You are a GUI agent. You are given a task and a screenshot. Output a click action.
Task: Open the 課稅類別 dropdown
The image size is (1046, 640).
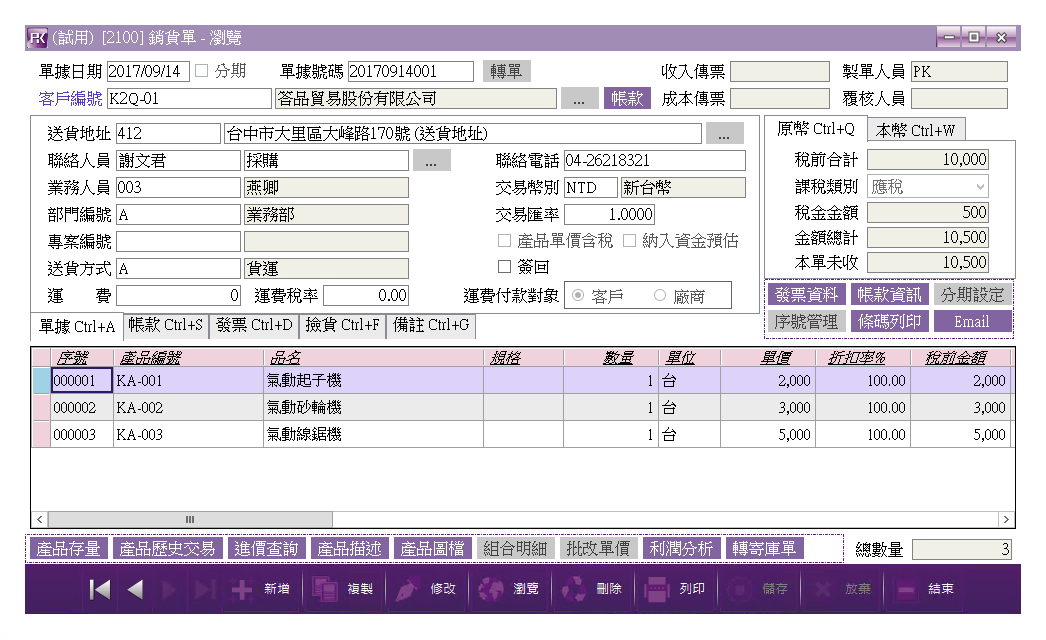(x=928, y=187)
